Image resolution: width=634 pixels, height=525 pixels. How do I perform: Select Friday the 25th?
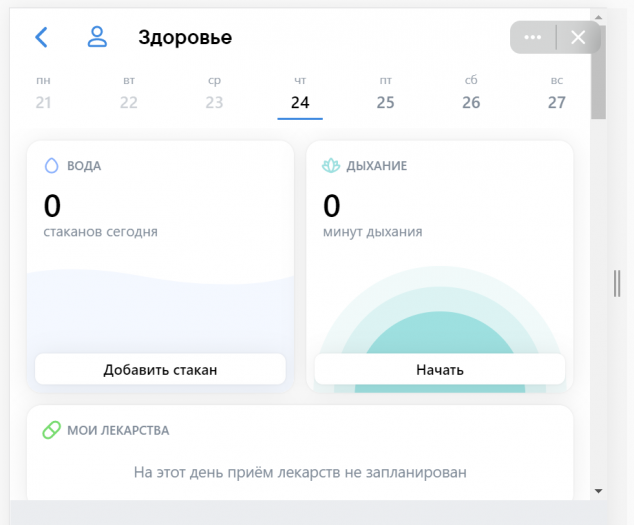pos(385,93)
